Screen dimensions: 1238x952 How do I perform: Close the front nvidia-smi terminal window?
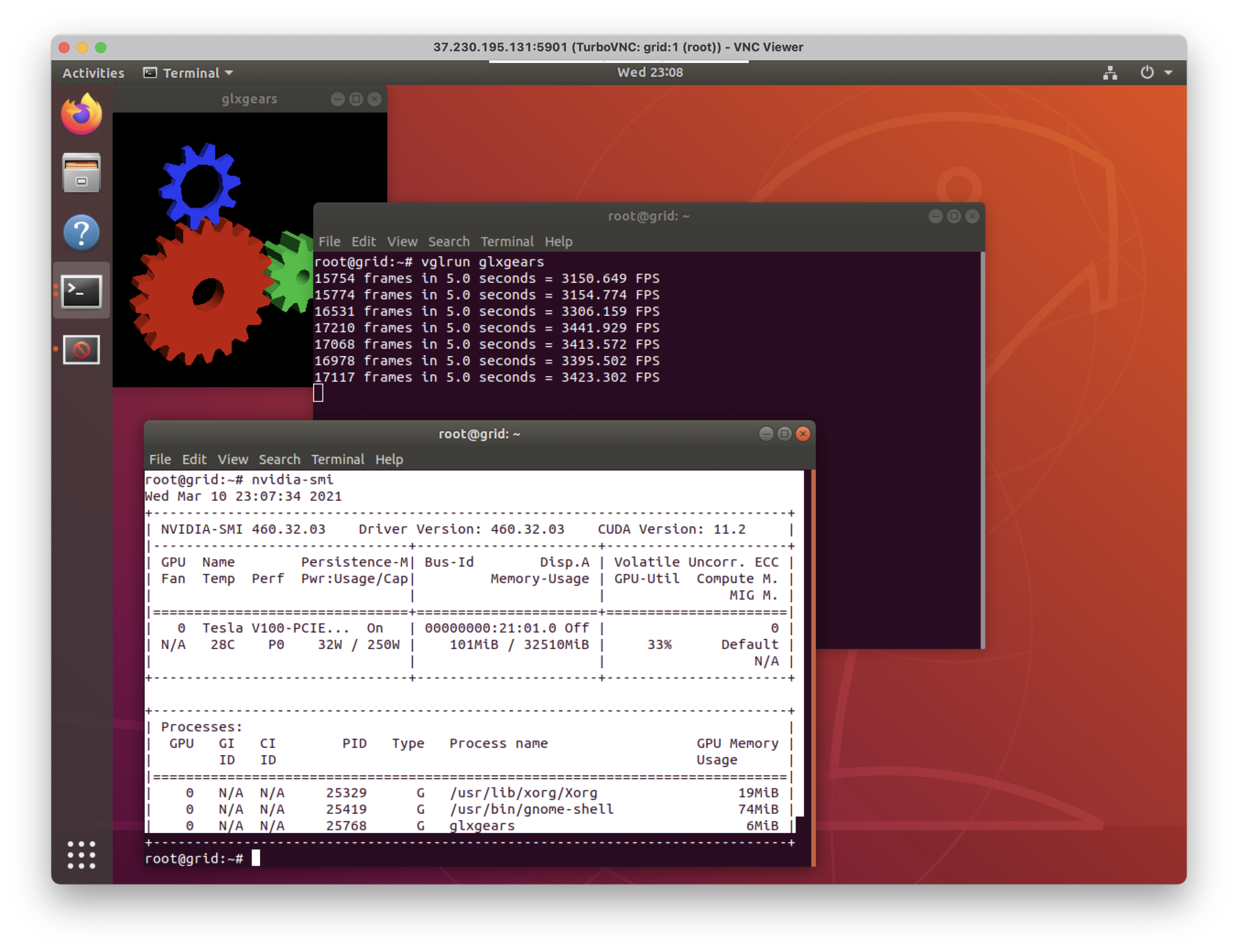pyautogui.click(x=803, y=434)
